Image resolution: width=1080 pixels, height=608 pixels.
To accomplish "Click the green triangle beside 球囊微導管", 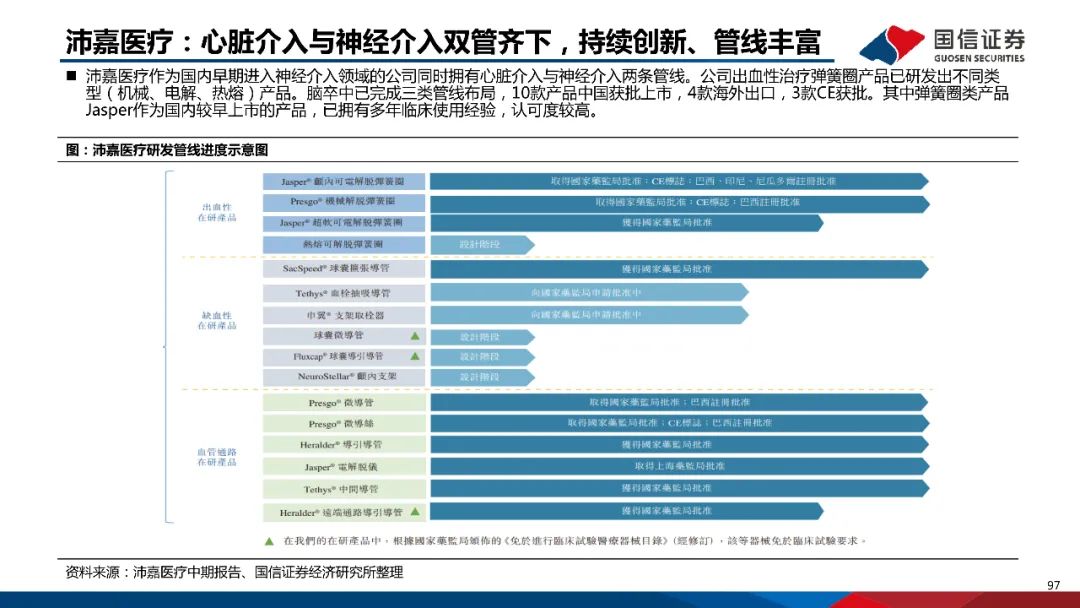I will tap(415, 336).
